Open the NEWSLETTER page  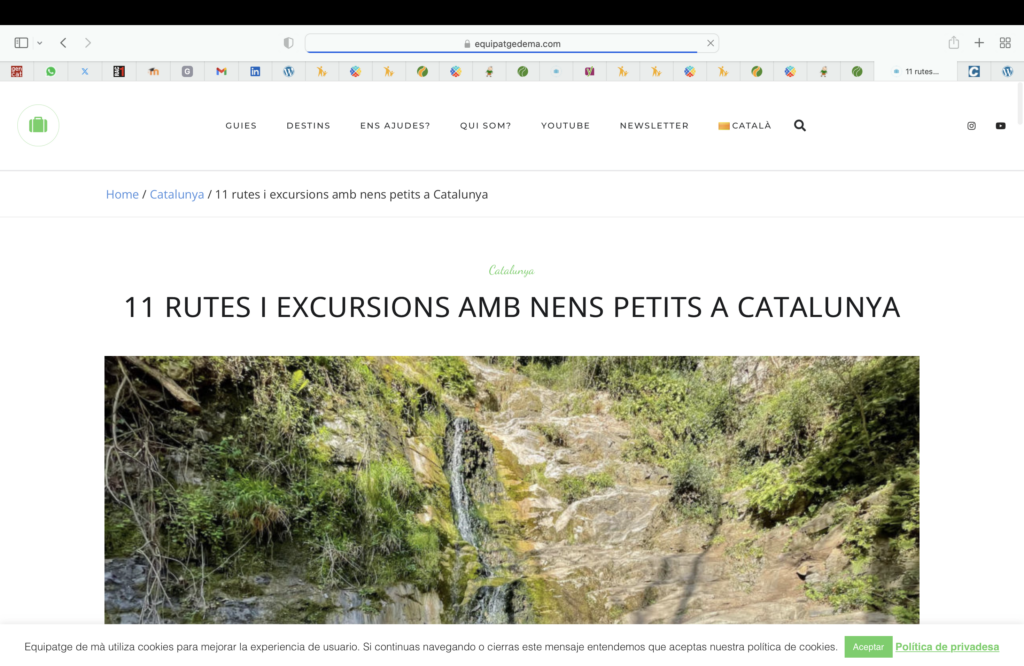[x=654, y=125]
